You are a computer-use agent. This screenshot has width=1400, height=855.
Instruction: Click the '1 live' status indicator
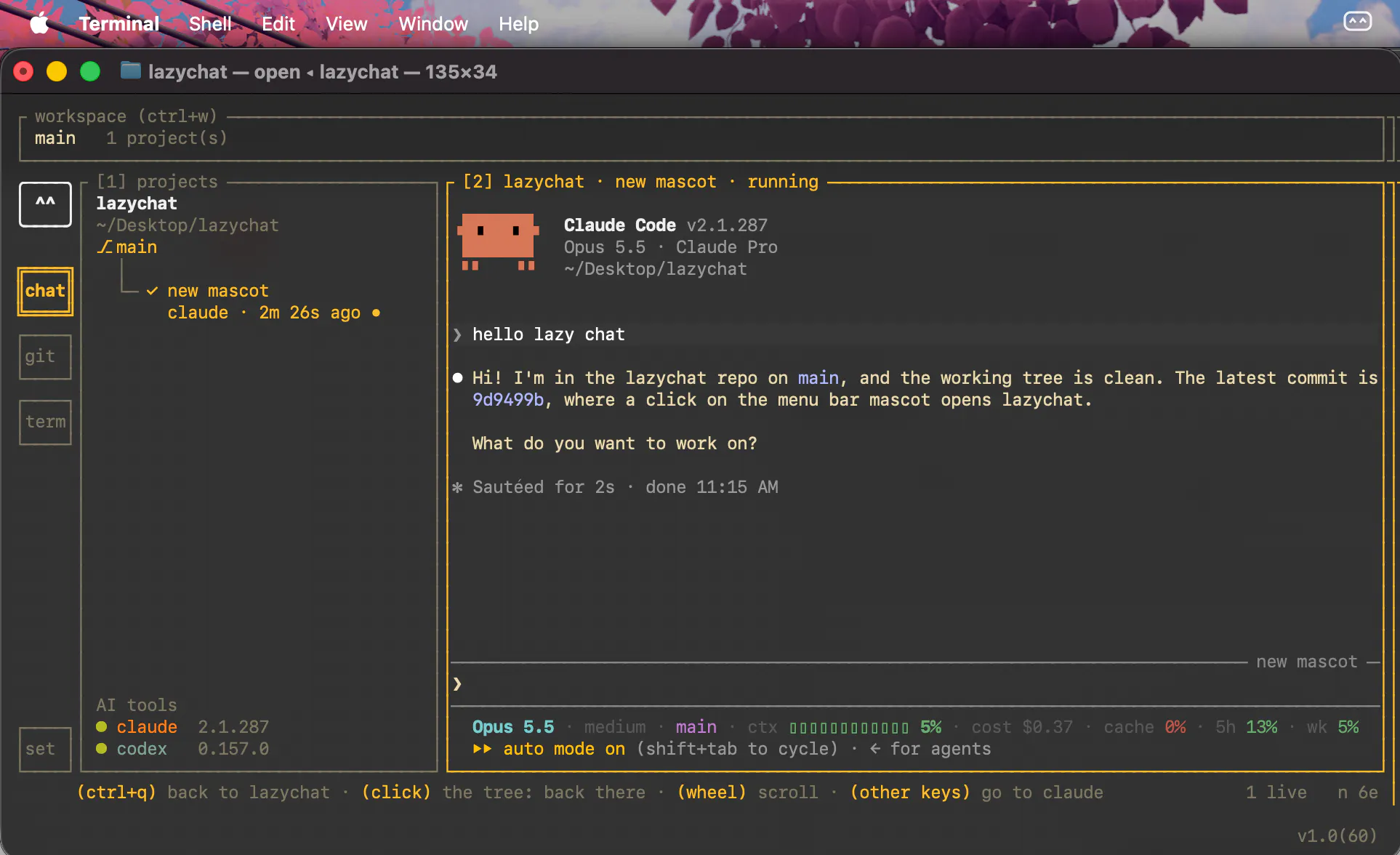pos(1276,792)
